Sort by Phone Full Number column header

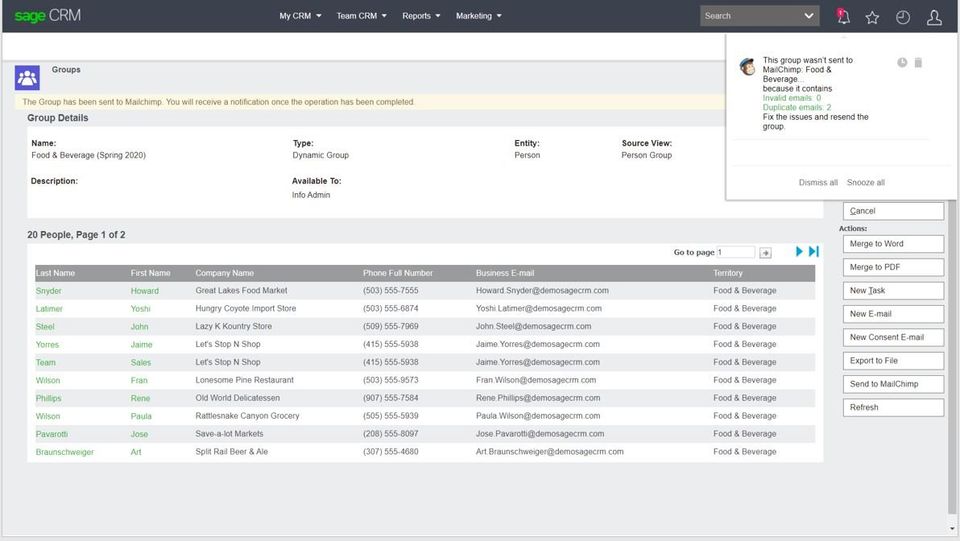click(397, 273)
